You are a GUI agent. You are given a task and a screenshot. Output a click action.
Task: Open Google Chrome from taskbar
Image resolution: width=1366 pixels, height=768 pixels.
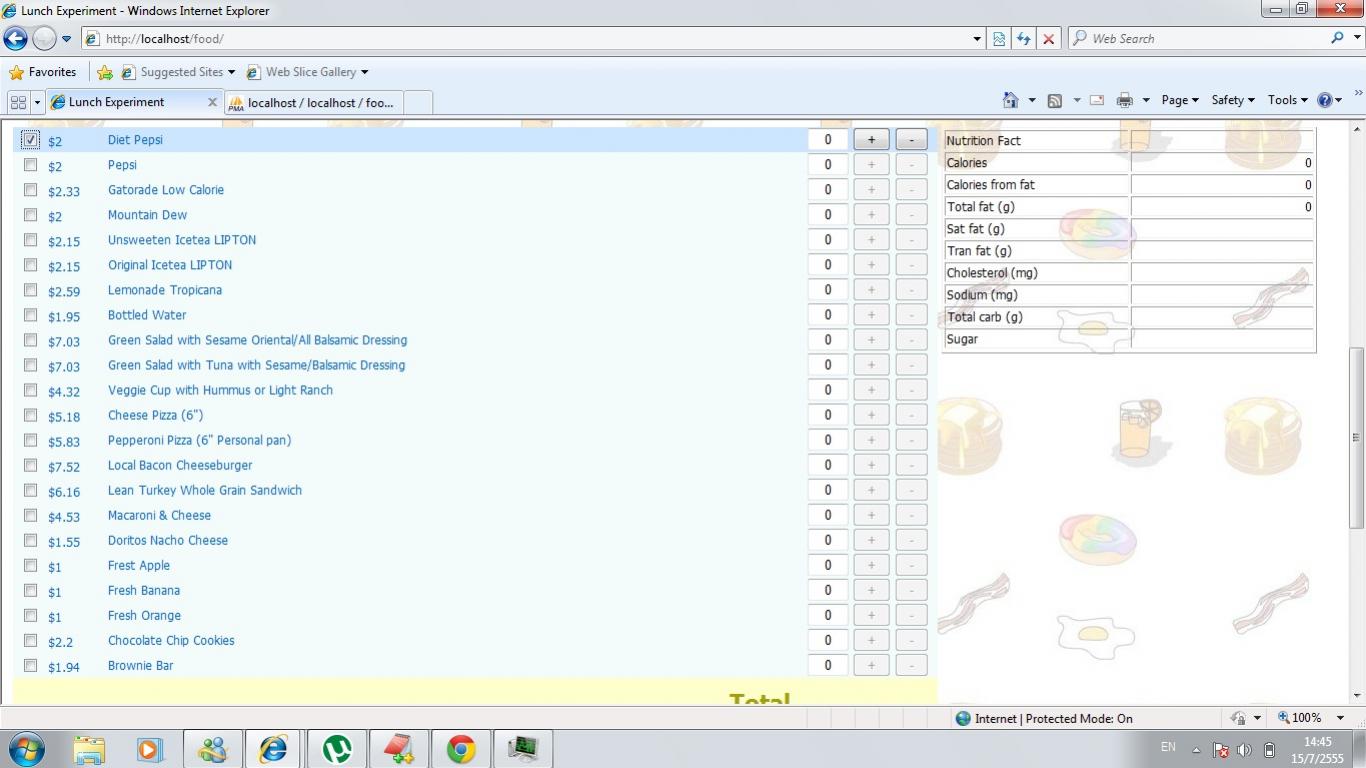461,749
